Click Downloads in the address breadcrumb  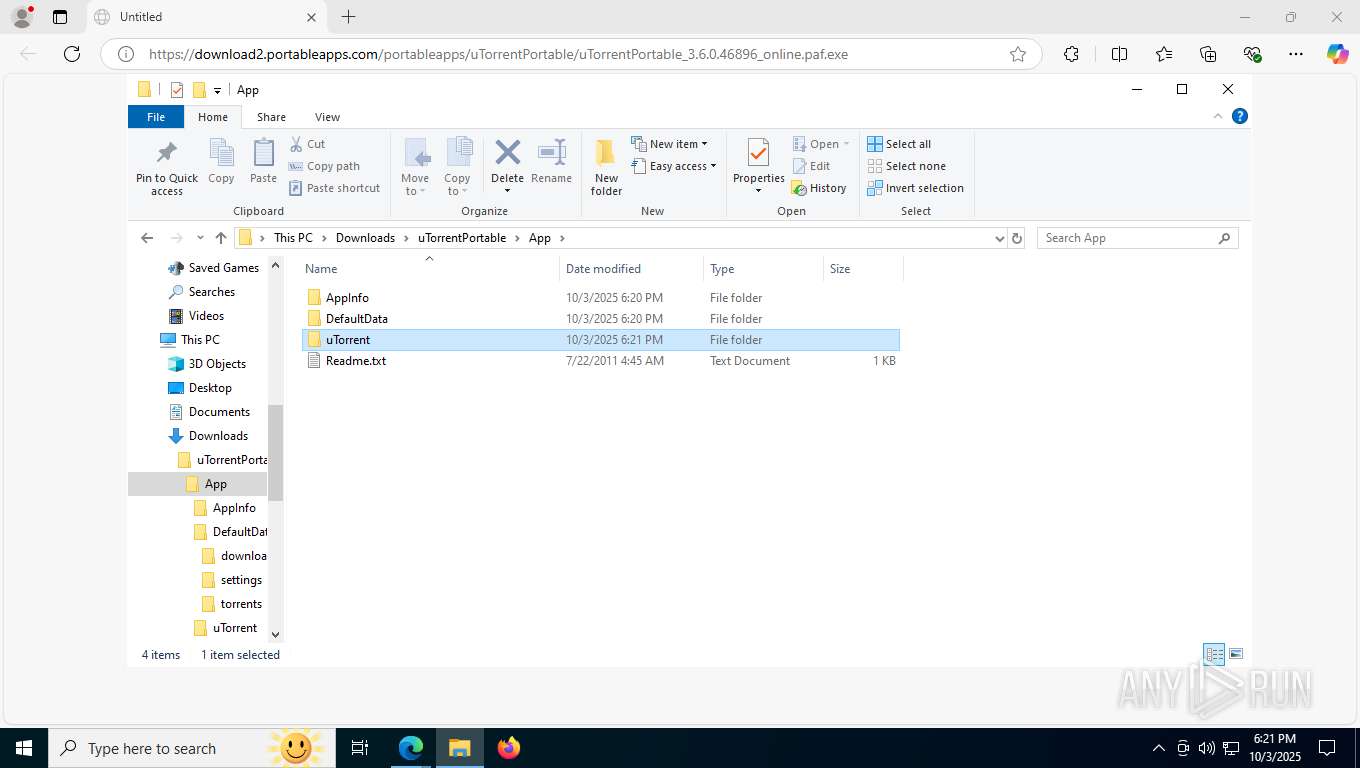pyautogui.click(x=365, y=238)
